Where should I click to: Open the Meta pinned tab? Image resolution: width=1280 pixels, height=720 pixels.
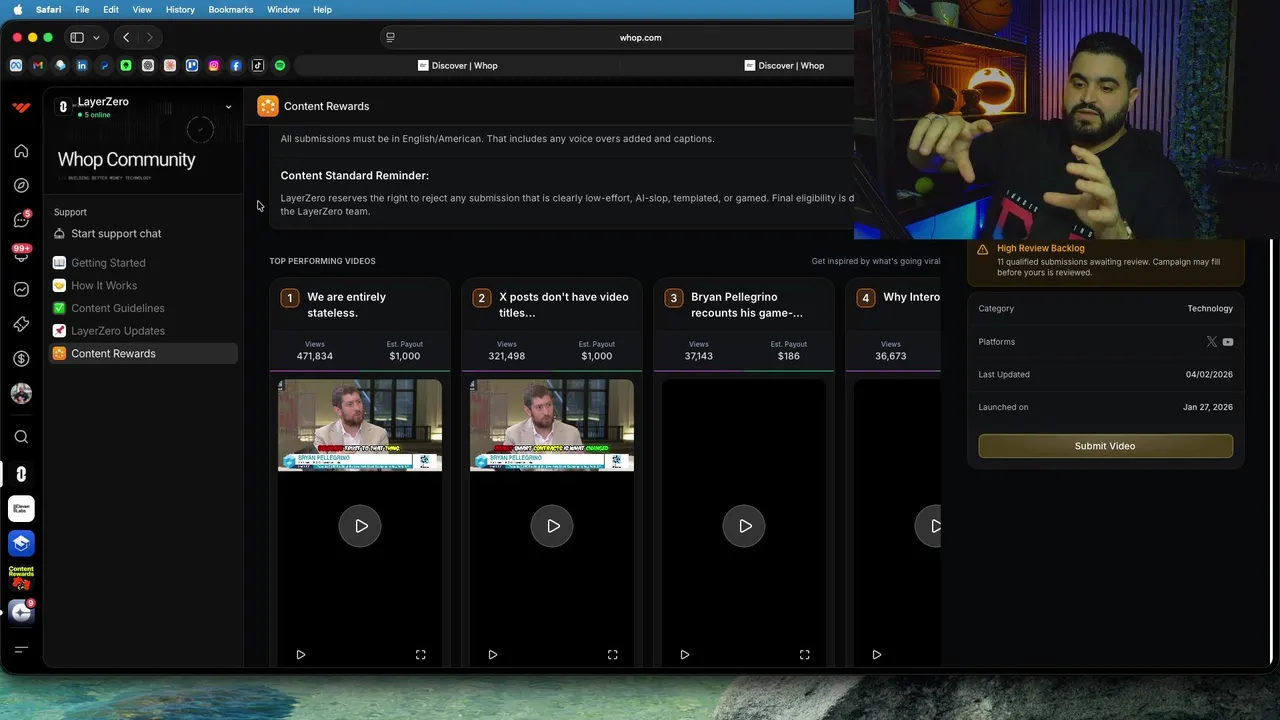point(16,66)
